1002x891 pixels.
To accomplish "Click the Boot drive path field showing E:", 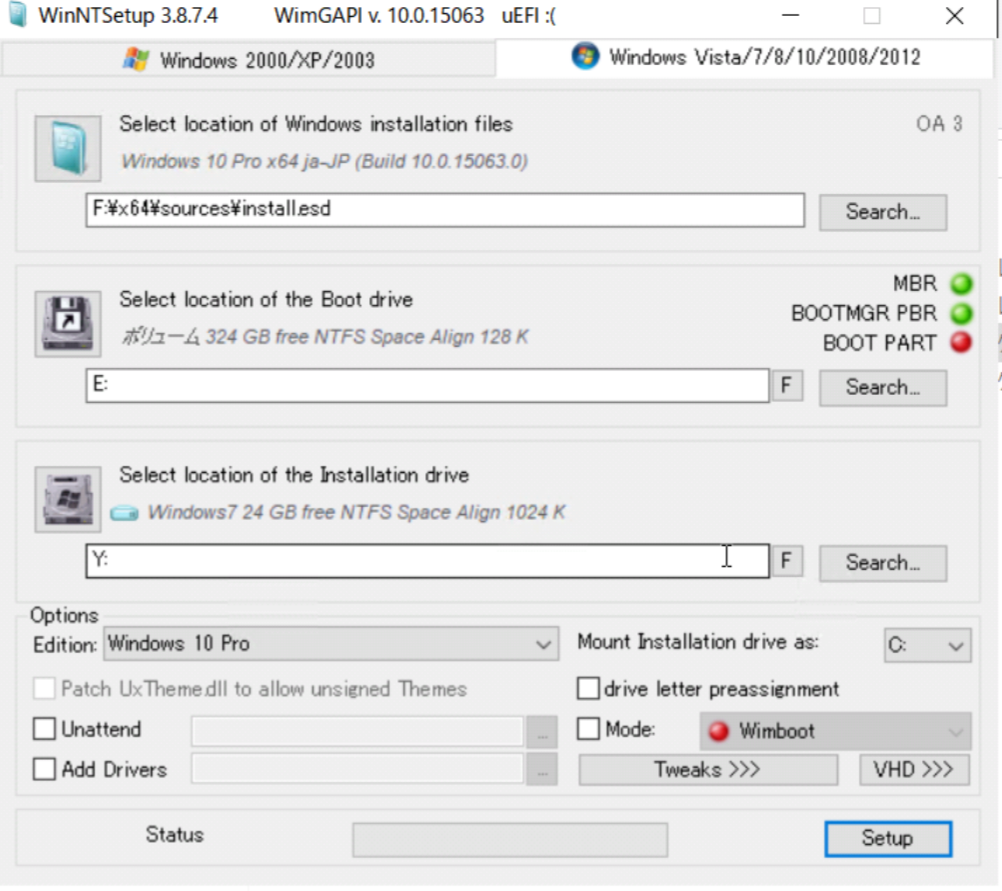I will [x=428, y=385].
